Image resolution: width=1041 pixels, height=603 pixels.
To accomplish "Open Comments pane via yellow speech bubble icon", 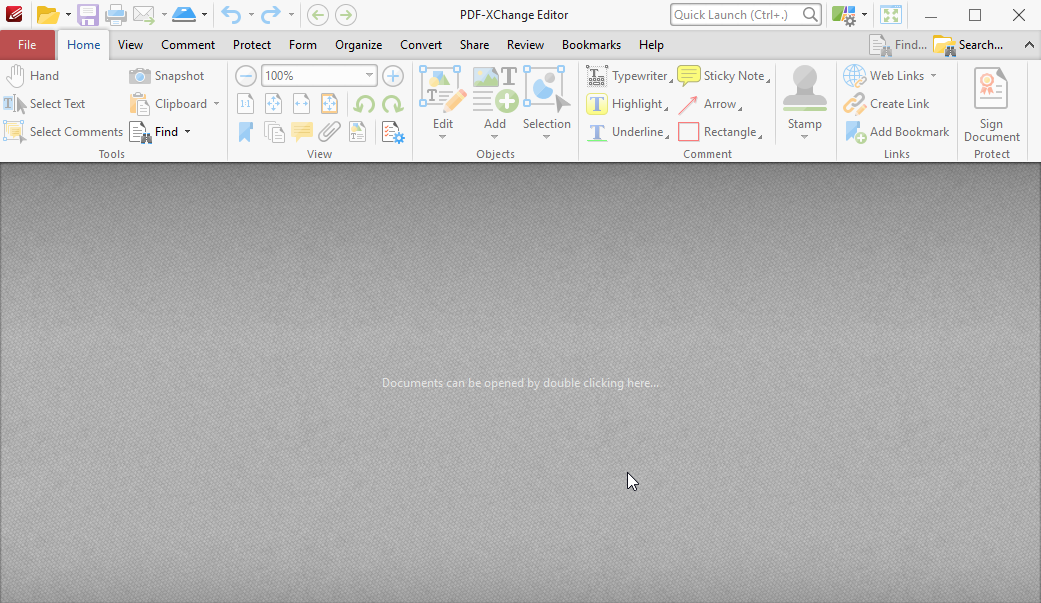I will [302, 132].
